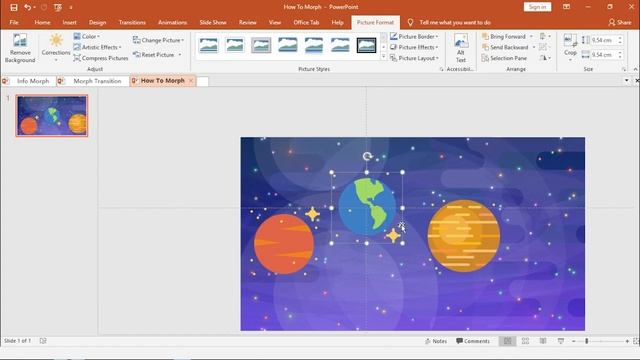Click the lightbulb Tell me icon
The width and height of the screenshot is (640, 360).
point(410,22)
